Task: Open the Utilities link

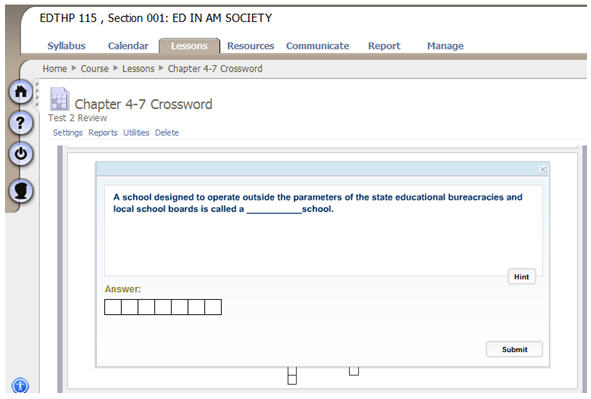Action: pyautogui.click(x=136, y=133)
